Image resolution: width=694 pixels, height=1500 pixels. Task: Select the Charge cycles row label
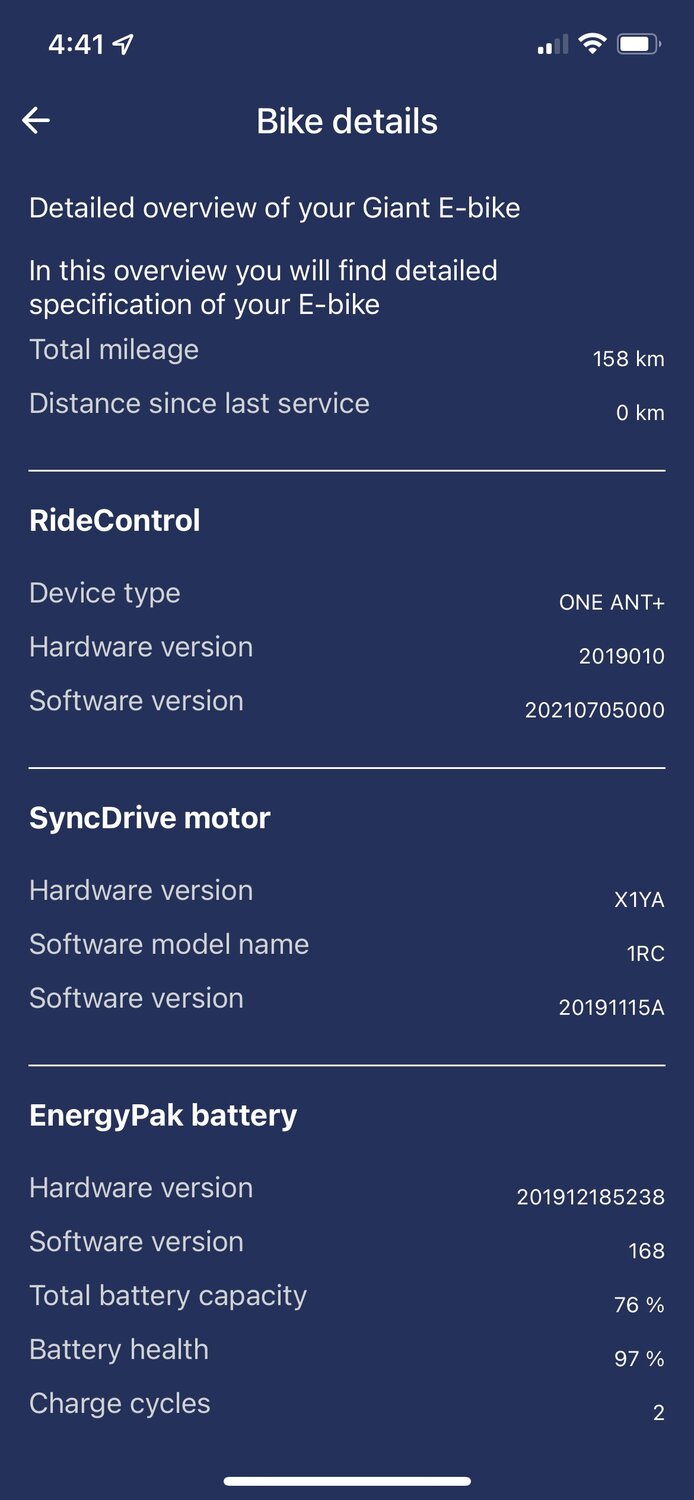pos(120,1404)
